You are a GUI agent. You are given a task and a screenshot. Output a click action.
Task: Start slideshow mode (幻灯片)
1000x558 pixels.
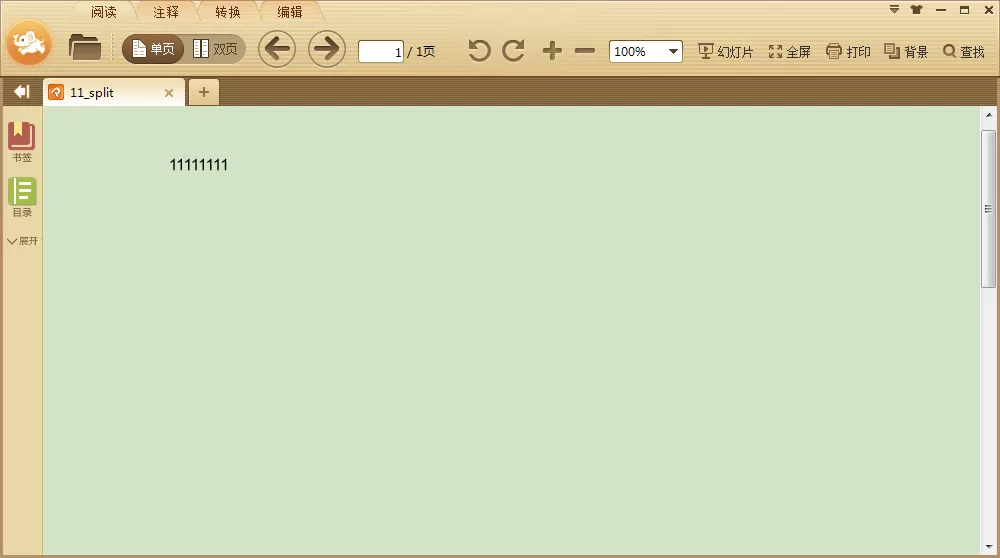(726, 52)
